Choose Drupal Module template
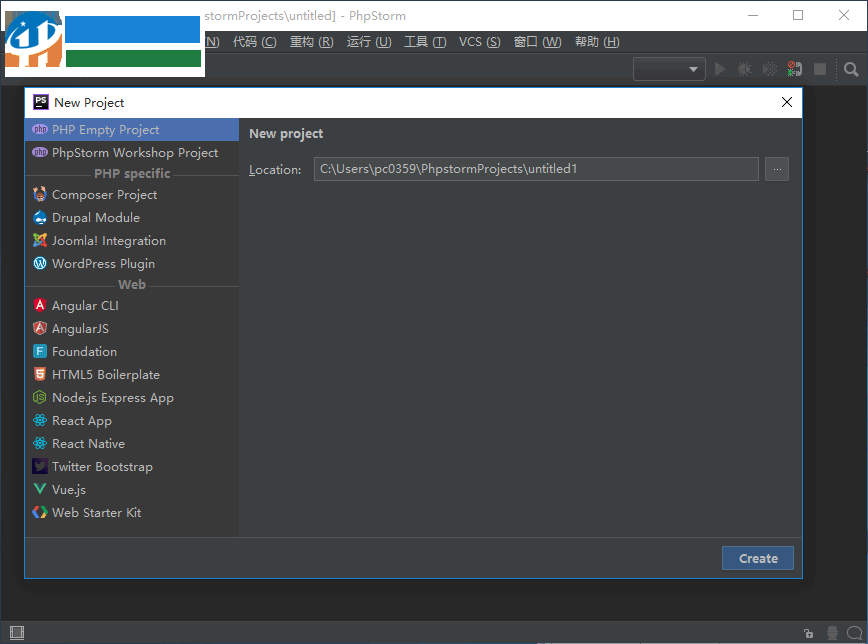This screenshot has height=644, width=868. pos(132,218)
